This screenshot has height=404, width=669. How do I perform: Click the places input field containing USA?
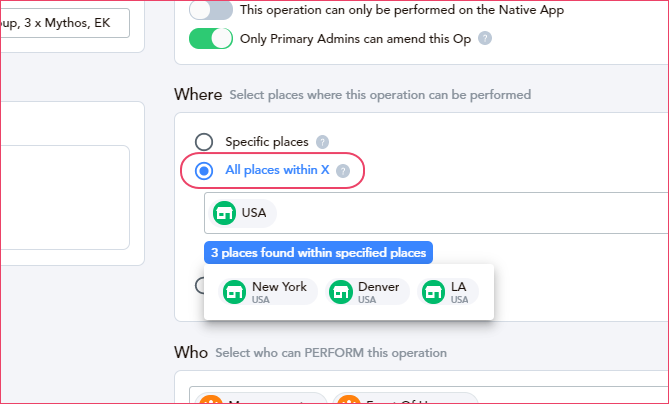pyautogui.click(x=436, y=213)
